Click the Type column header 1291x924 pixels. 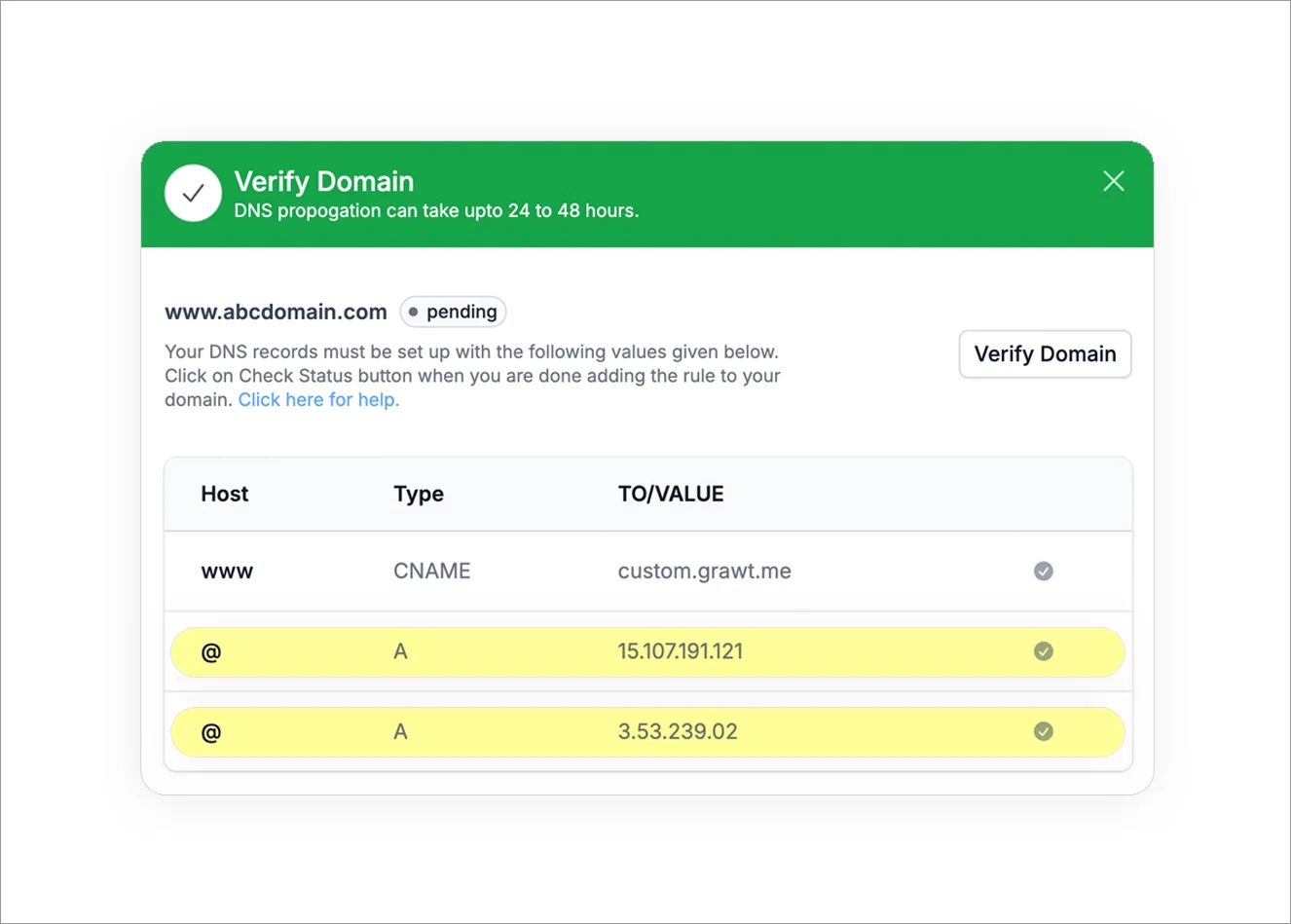pos(419,495)
